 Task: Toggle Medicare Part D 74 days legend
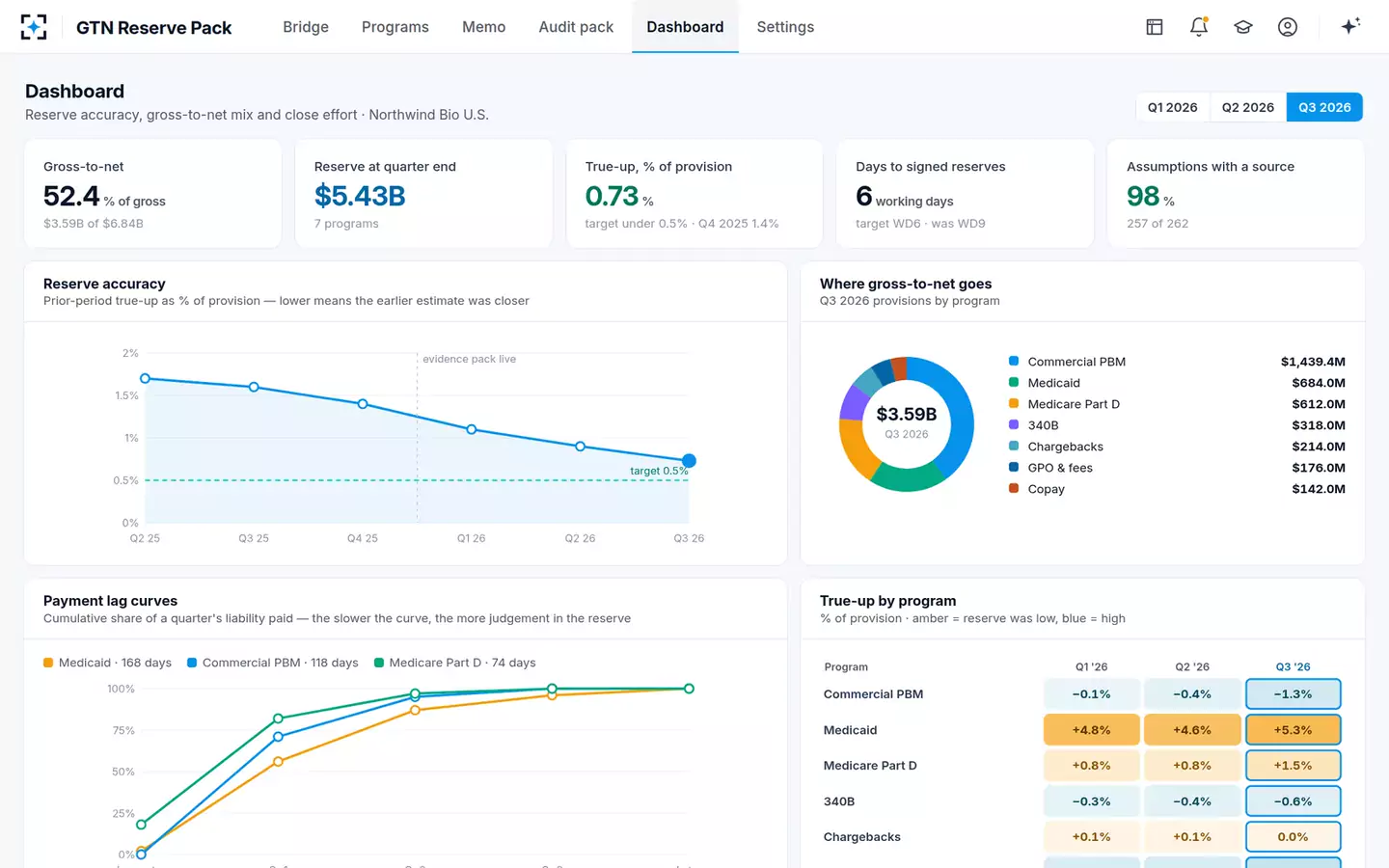click(454, 663)
